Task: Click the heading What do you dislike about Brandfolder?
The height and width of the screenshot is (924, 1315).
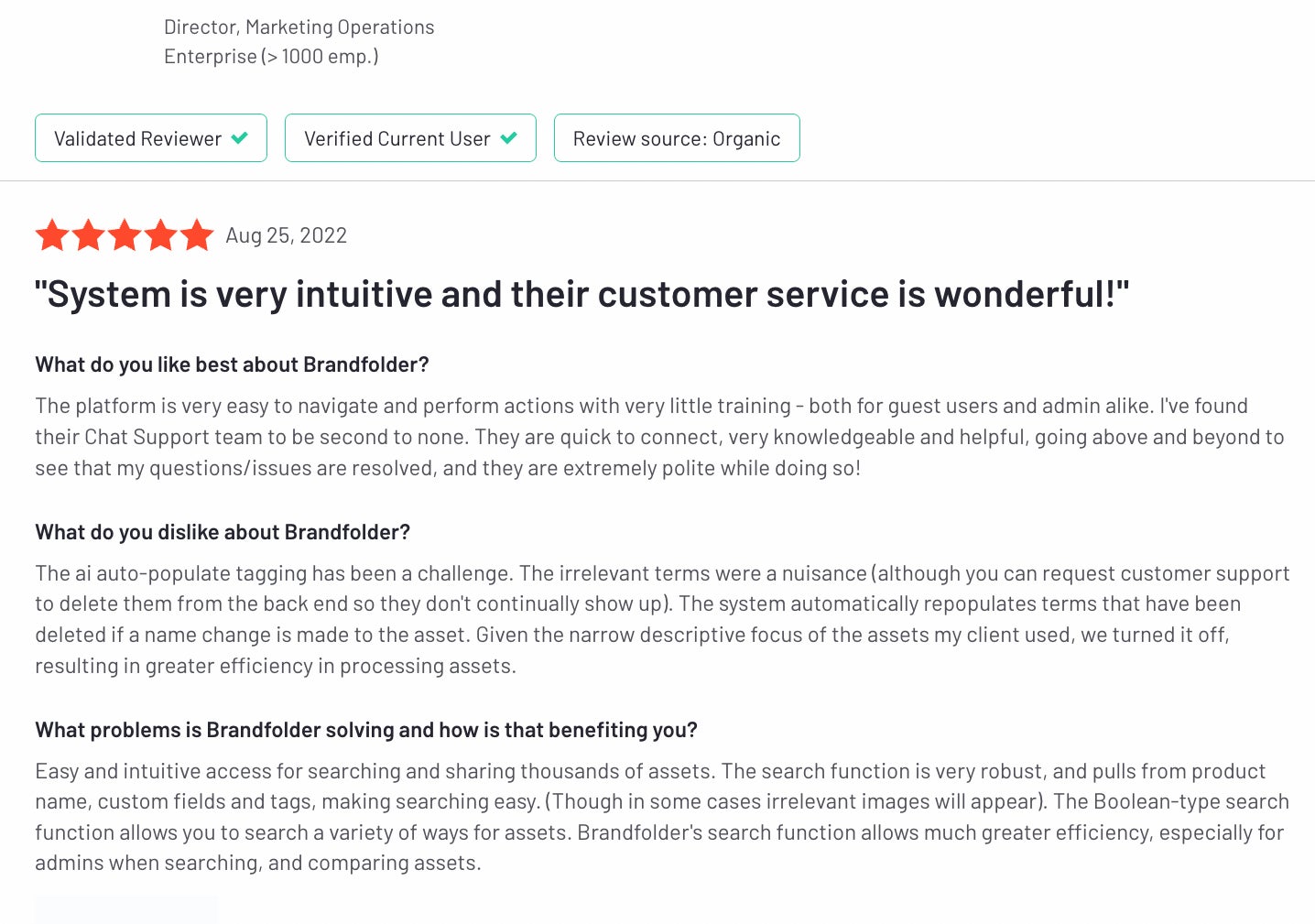Action: point(223,532)
